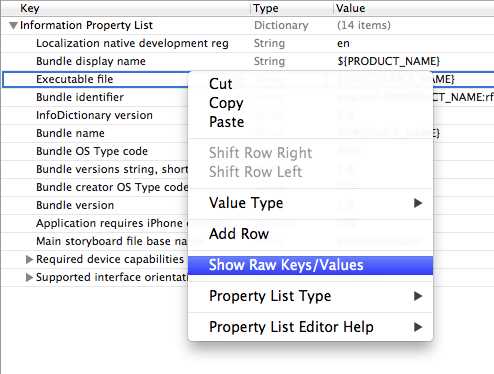This screenshot has height=374, width=494.
Task: Select the Bundle name key
Action: [70, 133]
